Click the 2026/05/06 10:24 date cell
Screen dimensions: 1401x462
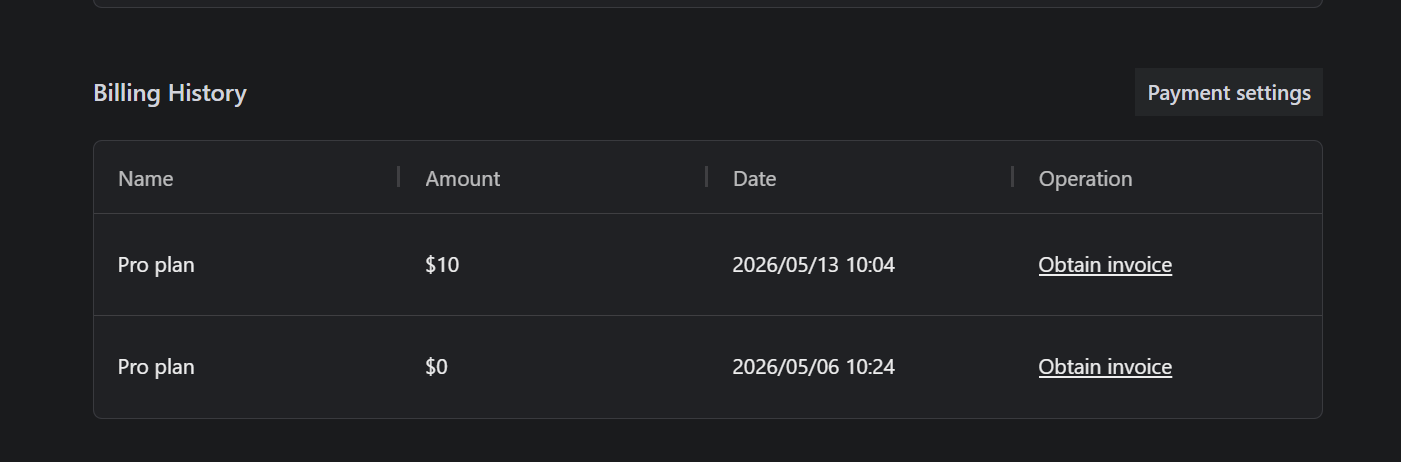813,367
